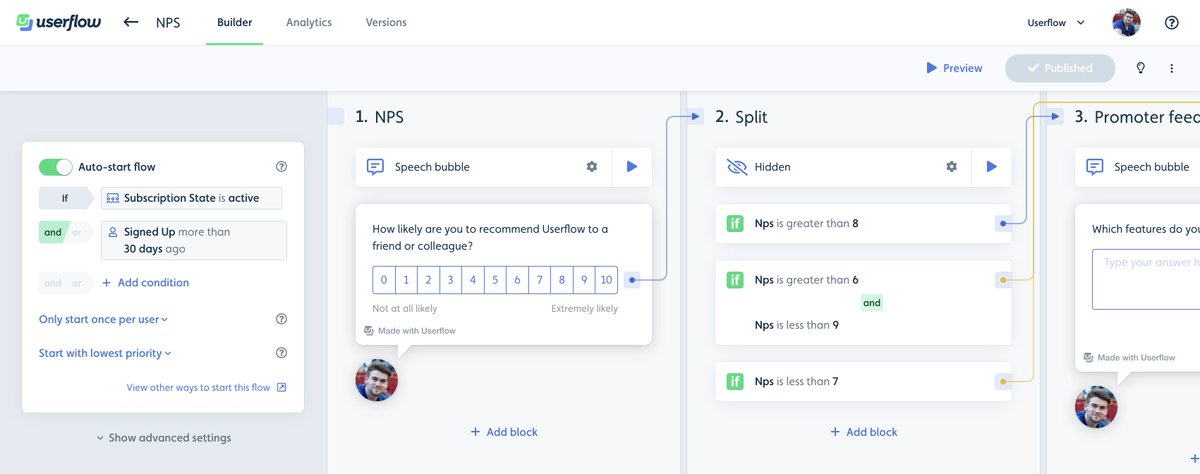Screen dimensions: 1200x474
Task: Edit the Subscription State is active condition
Action: click(191, 198)
